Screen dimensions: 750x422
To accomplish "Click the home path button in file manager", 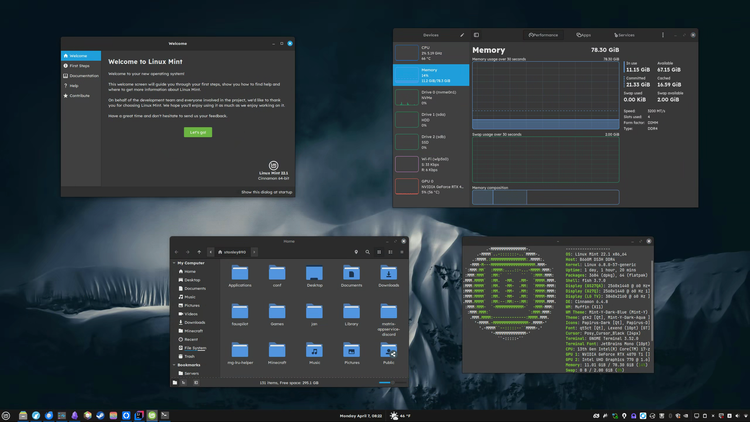I will pyautogui.click(x=232, y=252).
